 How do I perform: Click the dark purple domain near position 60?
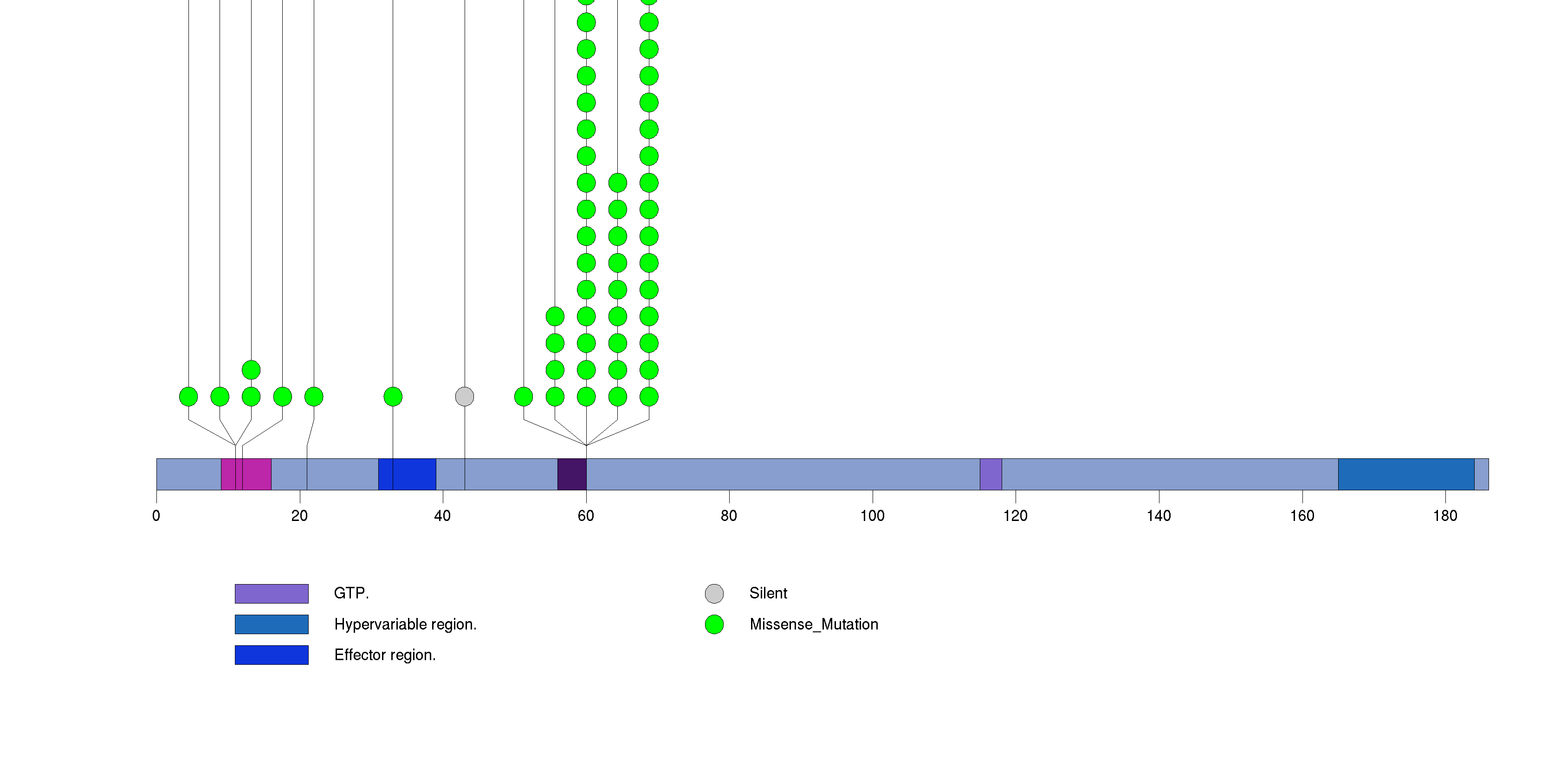coord(571,474)
